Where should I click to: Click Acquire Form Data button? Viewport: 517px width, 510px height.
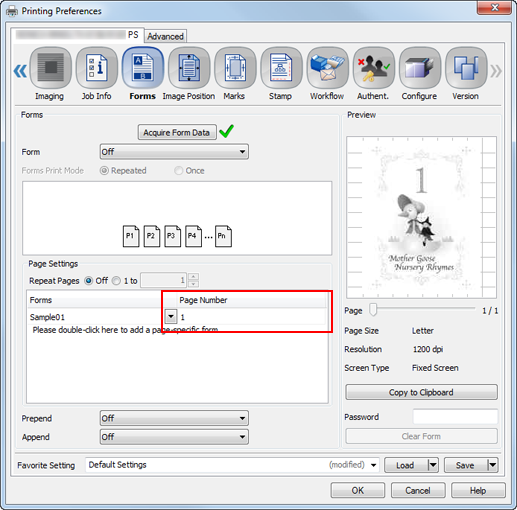click(177, 132)
